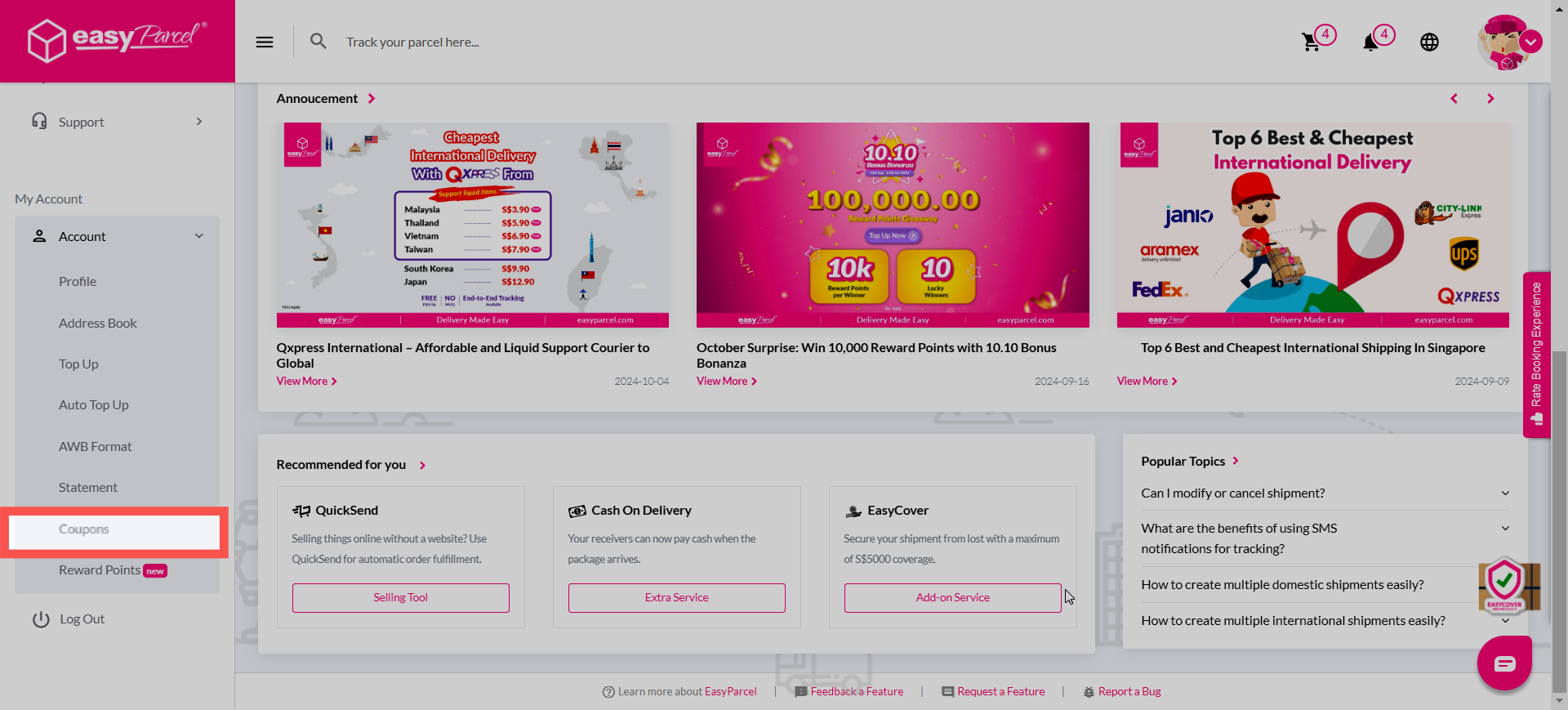
Task: Open the 10.10 Bonus Bonanza banner
Action: click(x=893, y=225)
